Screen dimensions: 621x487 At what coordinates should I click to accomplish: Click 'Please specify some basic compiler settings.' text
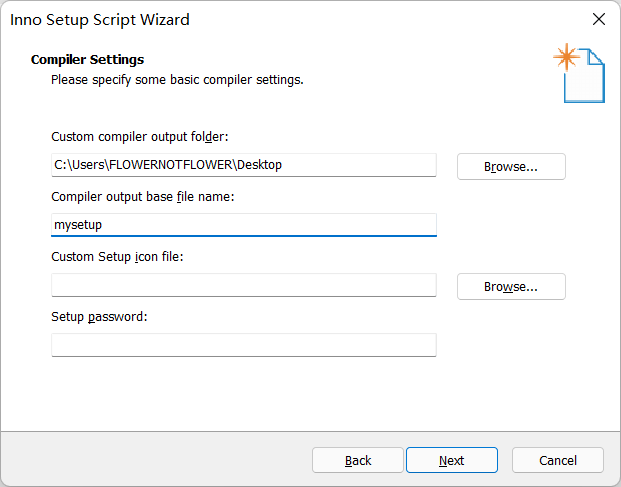click(x=177, y=80)
